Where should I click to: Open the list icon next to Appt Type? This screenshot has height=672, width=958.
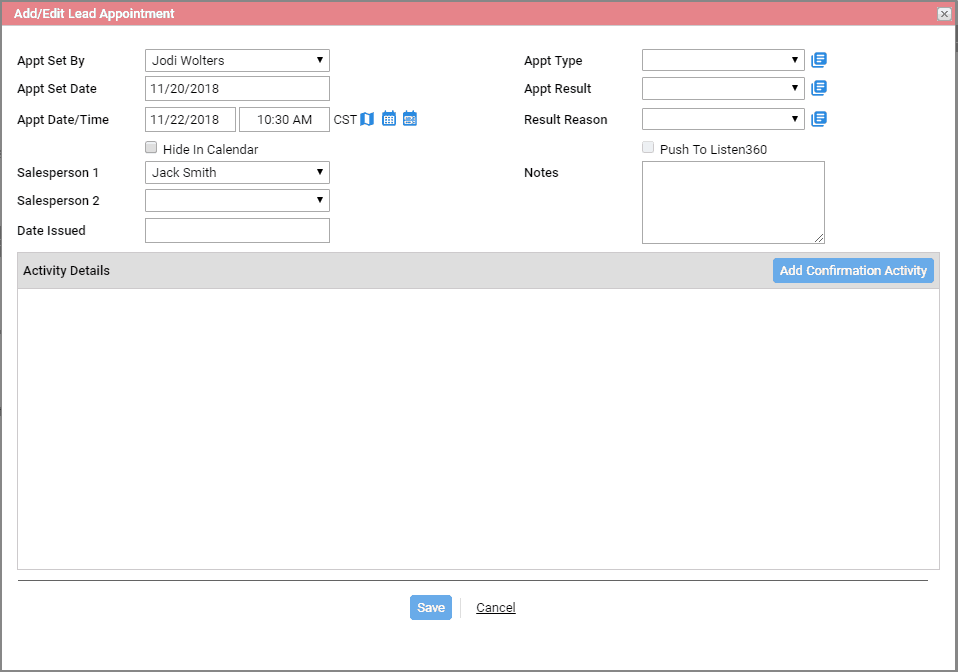819,60
